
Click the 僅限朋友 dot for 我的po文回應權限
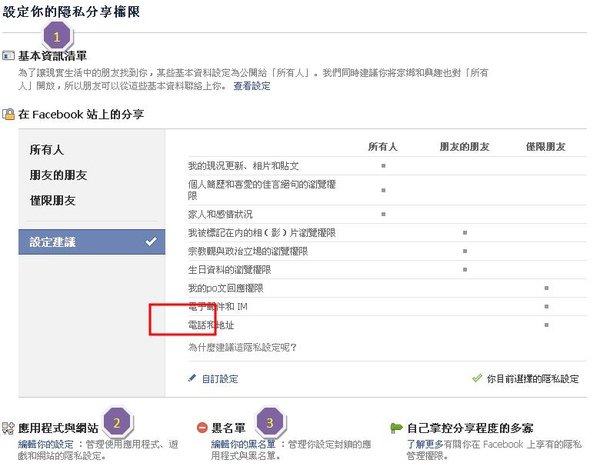tap(546, 288)
